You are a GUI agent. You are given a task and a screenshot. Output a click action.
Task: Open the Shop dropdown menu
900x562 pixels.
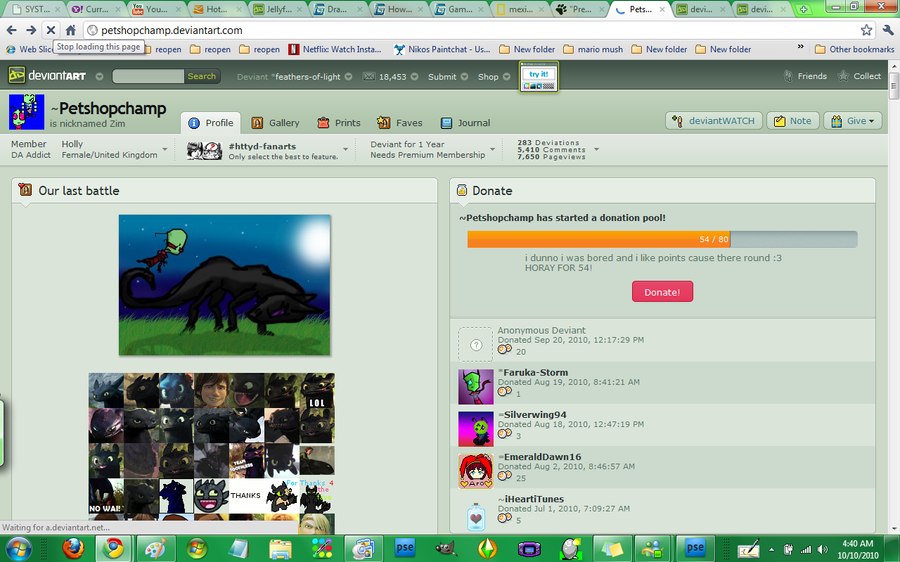494,76
